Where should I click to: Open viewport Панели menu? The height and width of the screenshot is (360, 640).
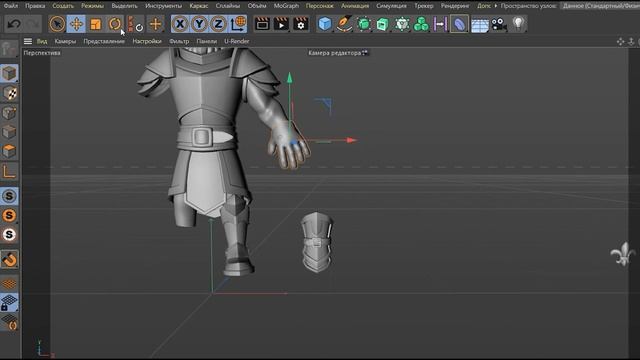207,41
